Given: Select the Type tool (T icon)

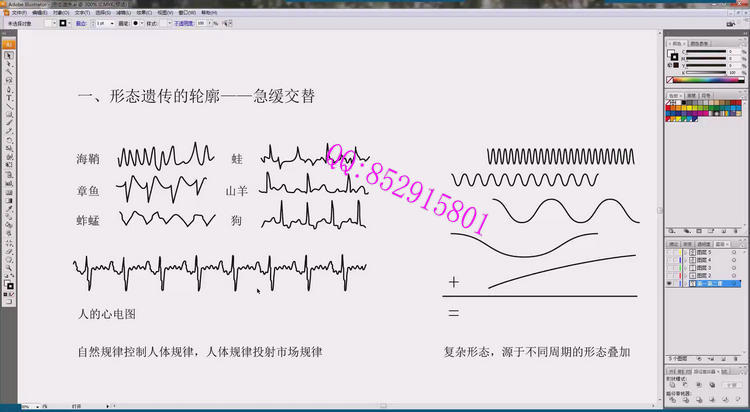Looking at the screenshot, I should (x=9, y=98).
